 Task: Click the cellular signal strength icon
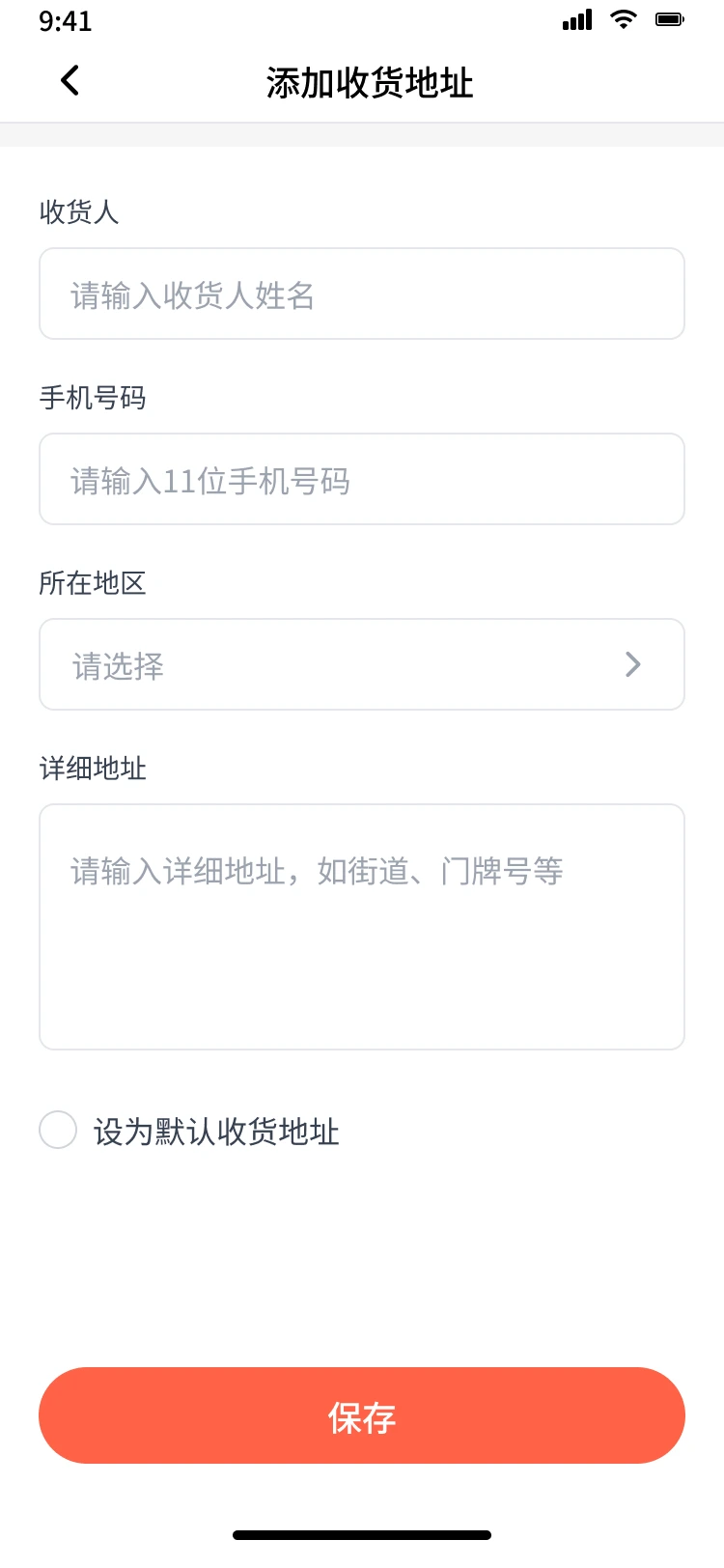(577, 20)
